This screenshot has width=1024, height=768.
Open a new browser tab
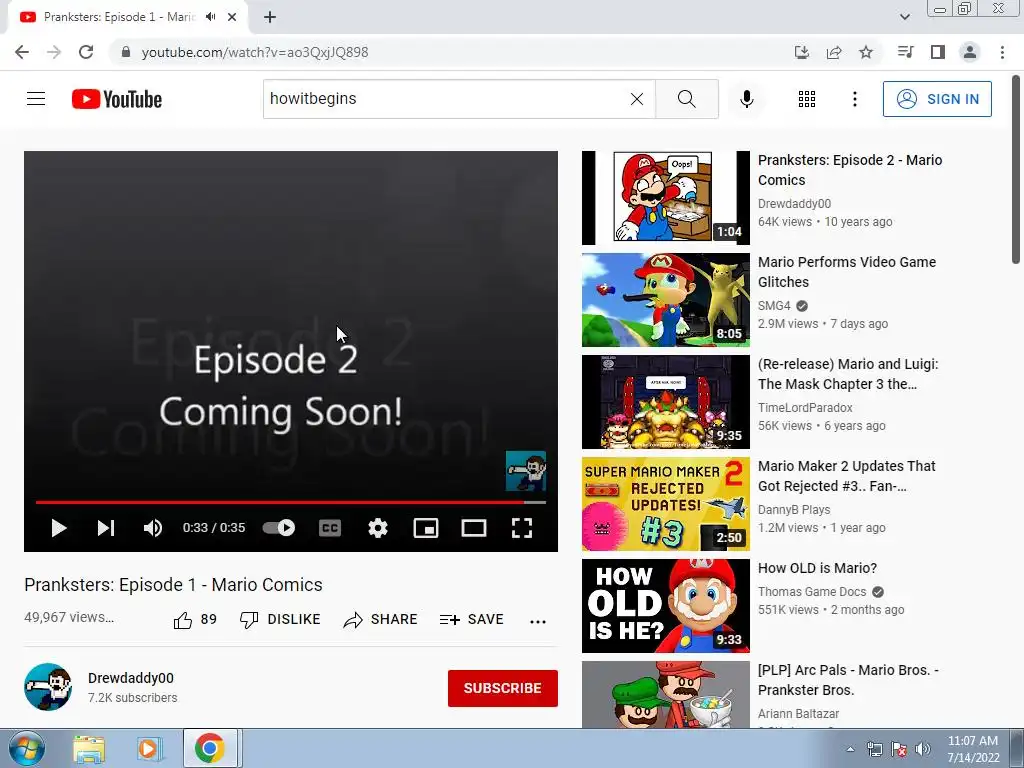click(270, 17)
